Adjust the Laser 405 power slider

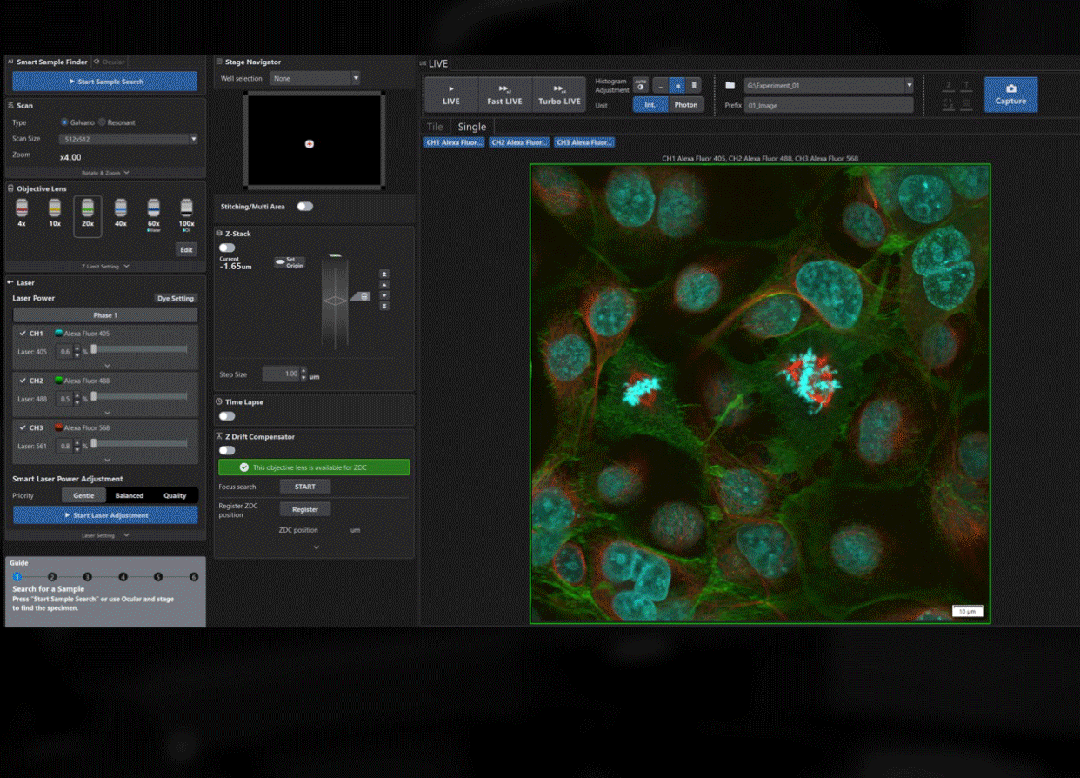pos(94,350)
